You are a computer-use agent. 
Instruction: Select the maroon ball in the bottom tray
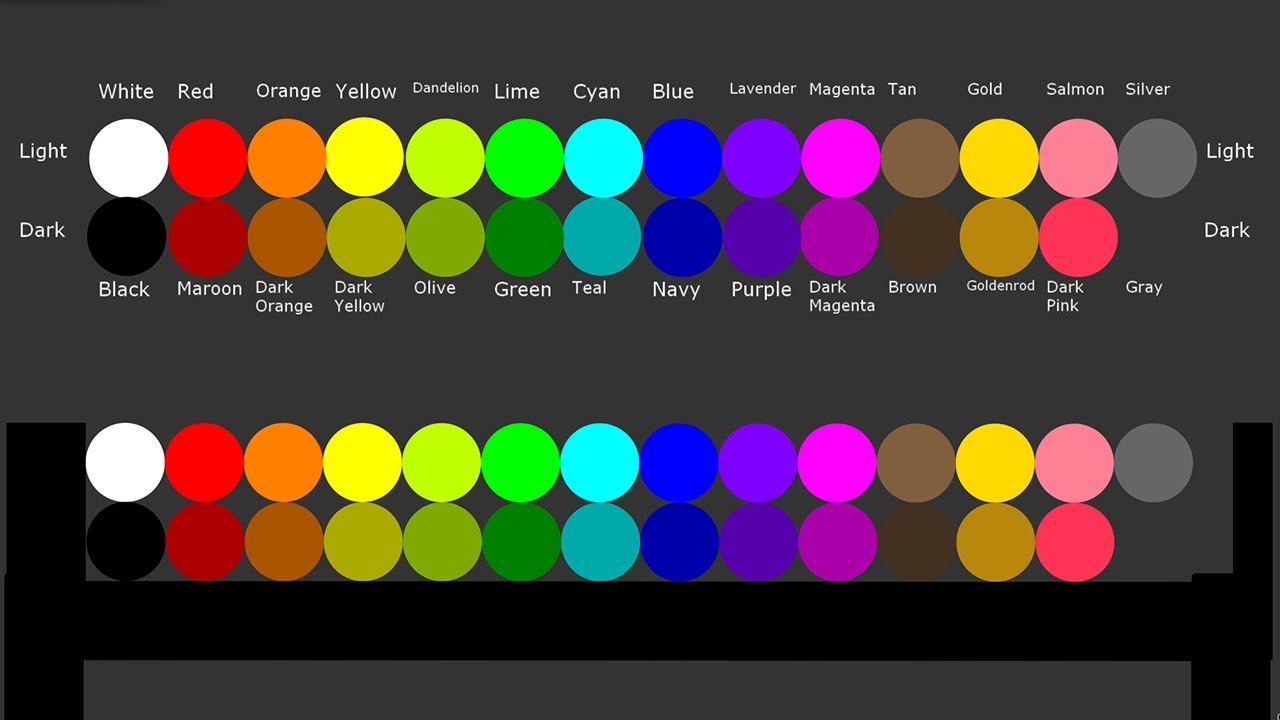pyautogui.click(x=204, y=541)
